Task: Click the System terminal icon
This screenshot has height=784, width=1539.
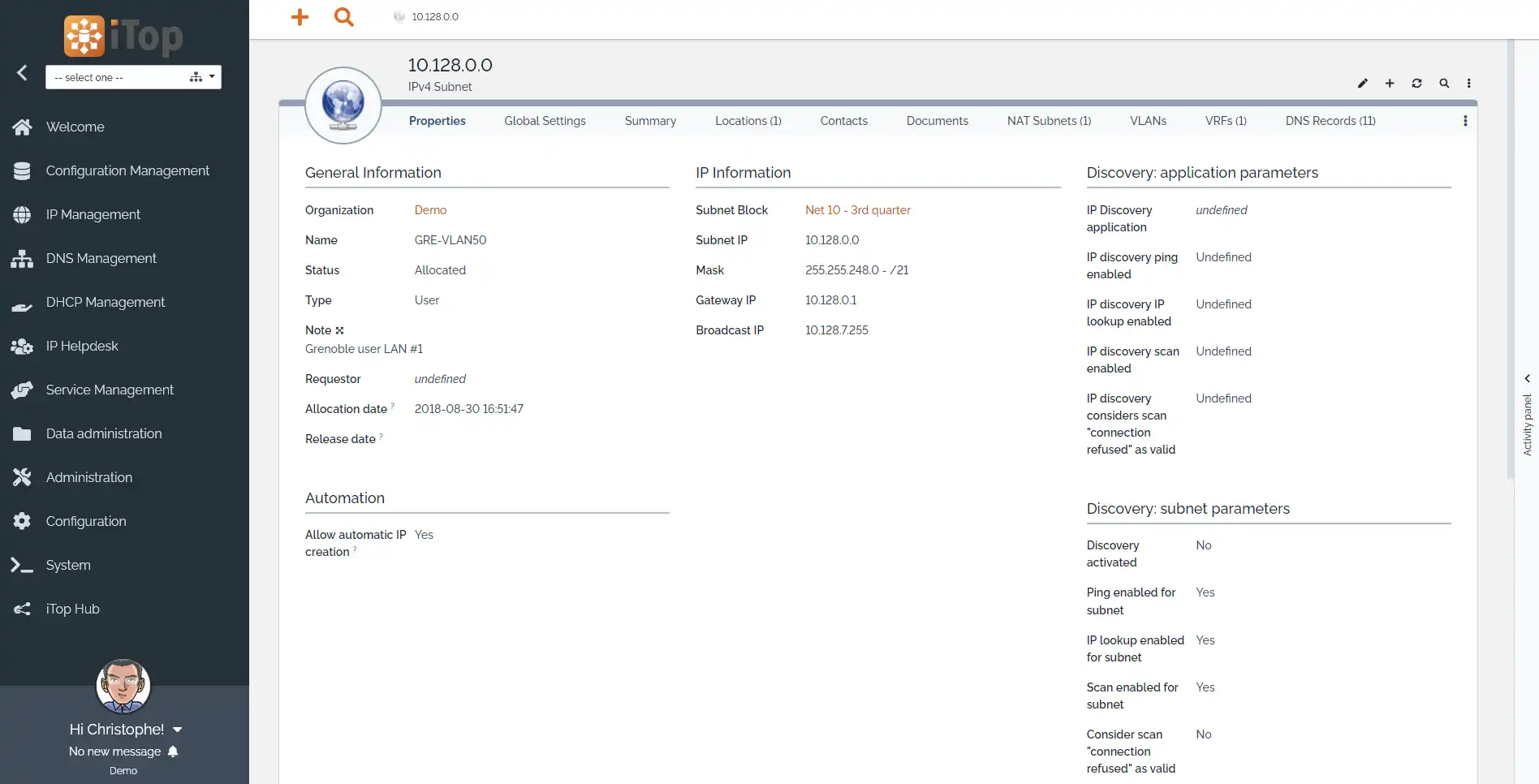Action: coord(22,566)
